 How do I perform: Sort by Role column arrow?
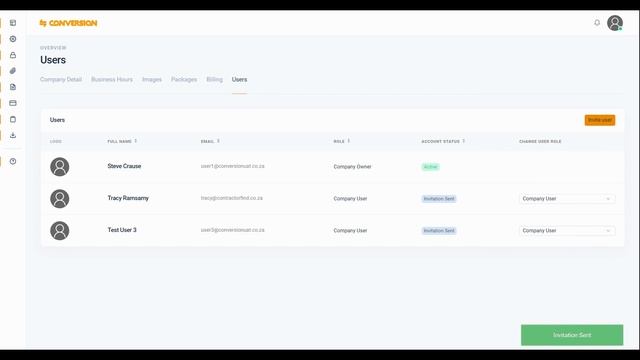349,141
